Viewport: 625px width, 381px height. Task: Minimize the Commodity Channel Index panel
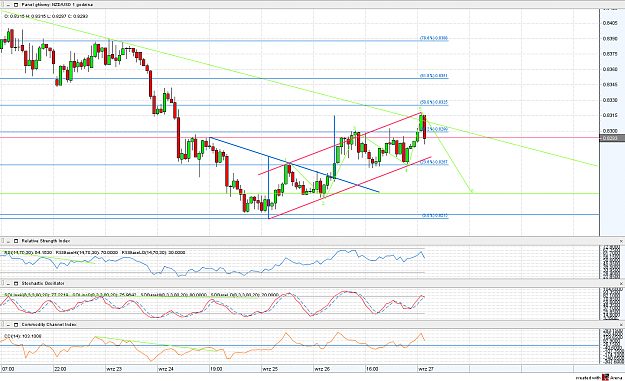point(8,324)
